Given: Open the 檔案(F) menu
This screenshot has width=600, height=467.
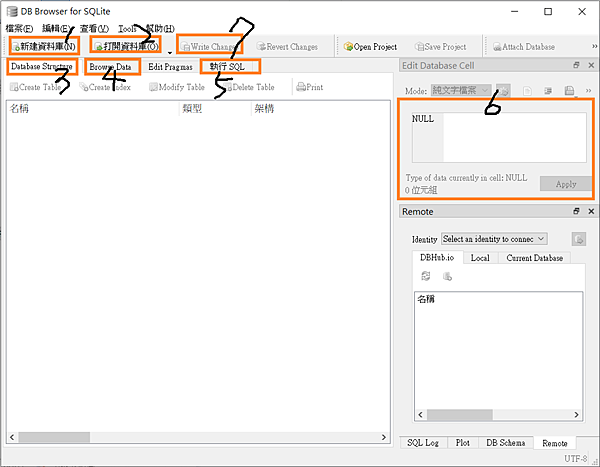Looking at the screenshot, I should (x=19, y=29).
